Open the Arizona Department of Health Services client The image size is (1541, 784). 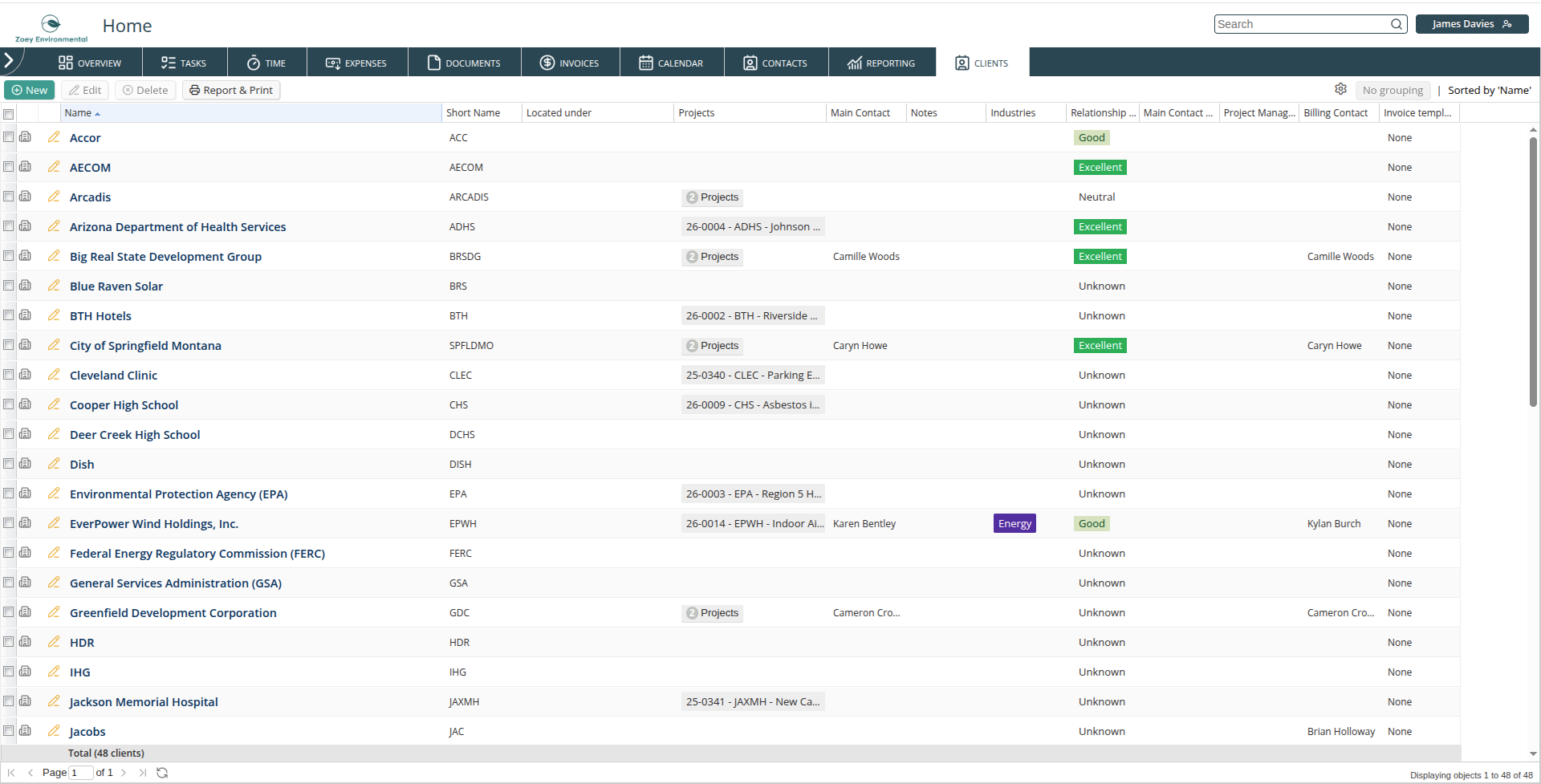[177, 227]
